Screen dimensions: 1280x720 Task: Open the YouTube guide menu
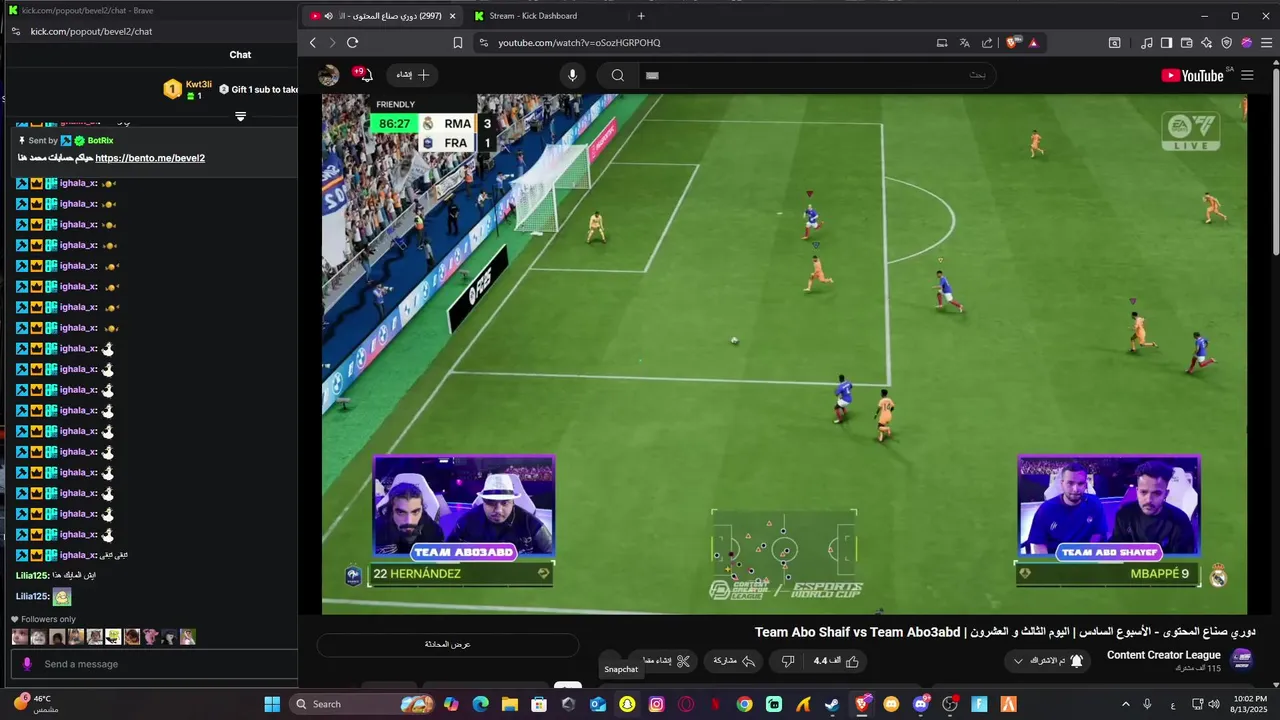(1247, 75)
